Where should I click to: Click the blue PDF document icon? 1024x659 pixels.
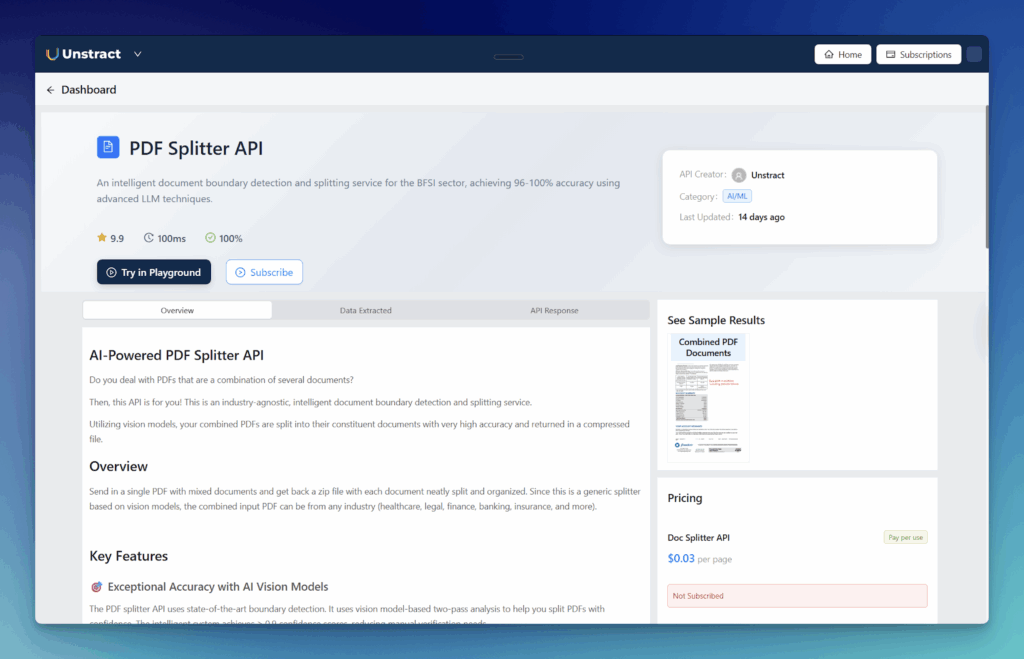click(108, 148)
